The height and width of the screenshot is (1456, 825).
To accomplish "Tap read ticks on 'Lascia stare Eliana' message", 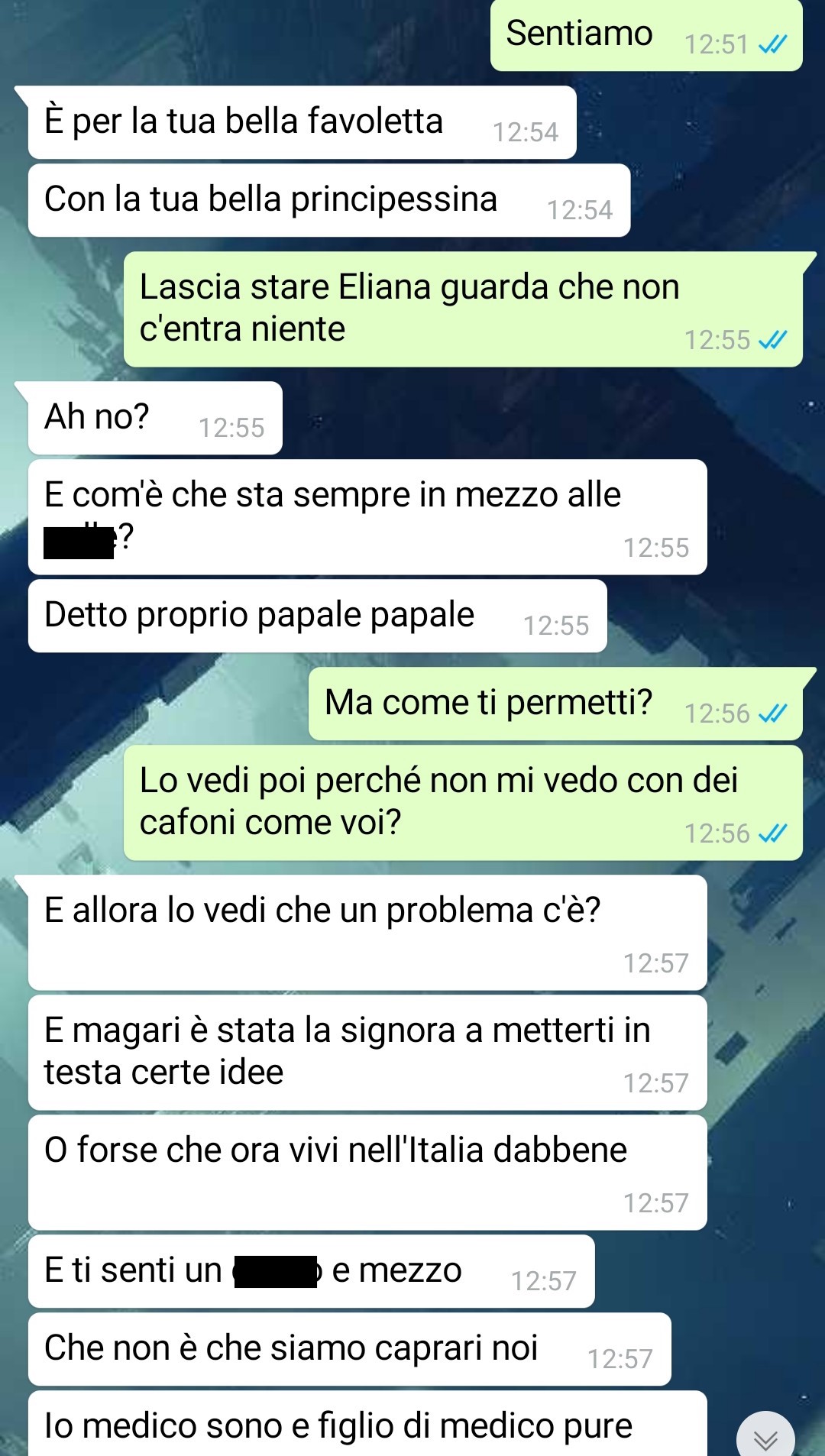I will click(772, 340).
